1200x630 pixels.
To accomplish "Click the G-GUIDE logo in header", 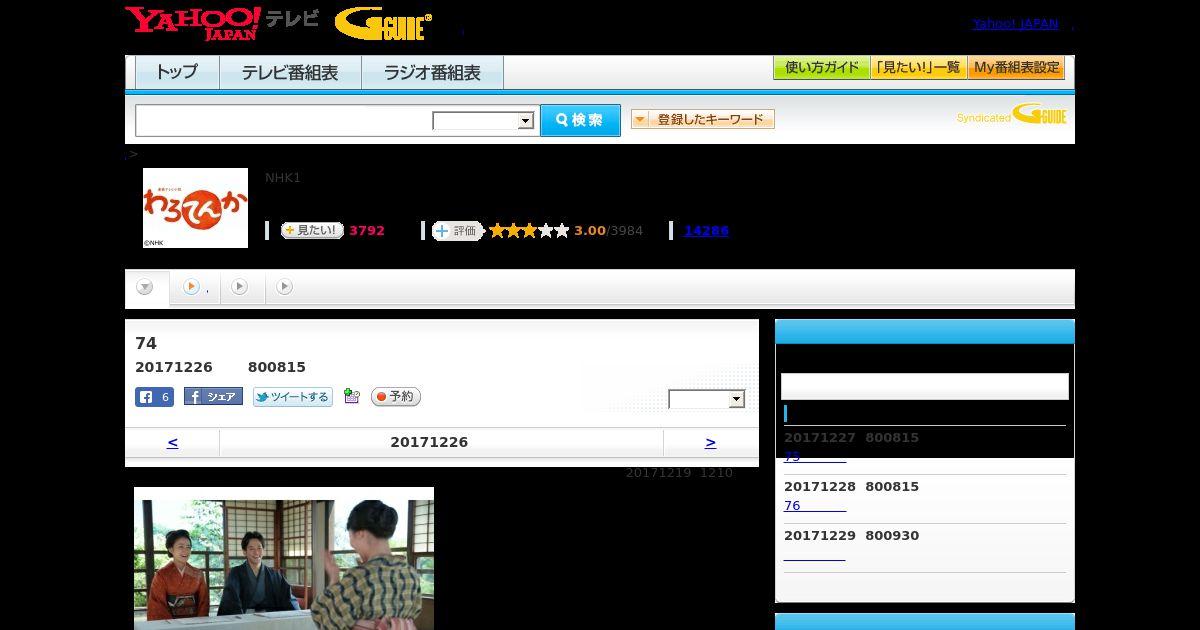I will [x=384, y=24].
